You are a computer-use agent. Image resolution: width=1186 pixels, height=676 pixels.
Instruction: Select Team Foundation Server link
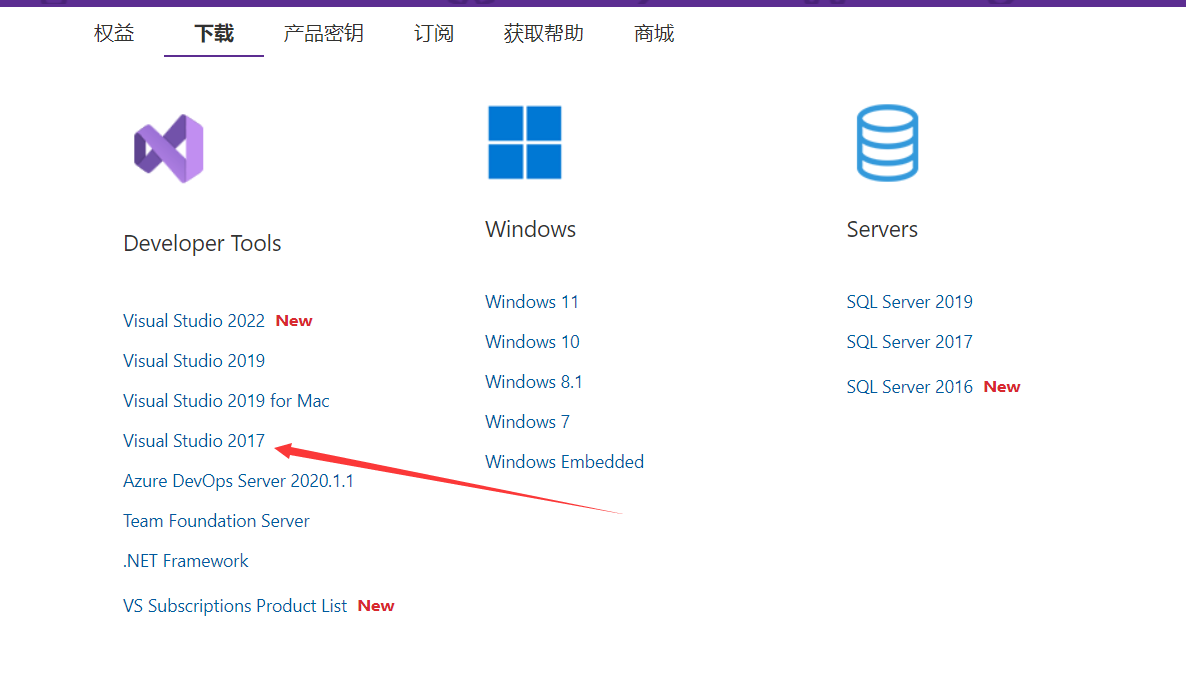coord(216,521)
